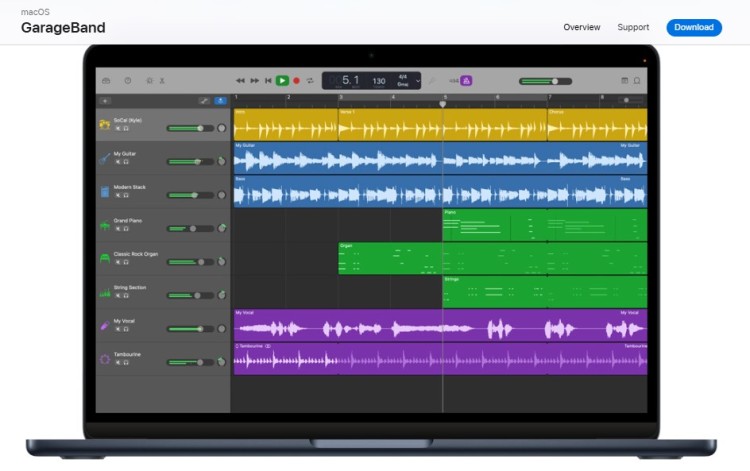
Task: Click the Rewind transport button
Action: click(x=240, y=81)
